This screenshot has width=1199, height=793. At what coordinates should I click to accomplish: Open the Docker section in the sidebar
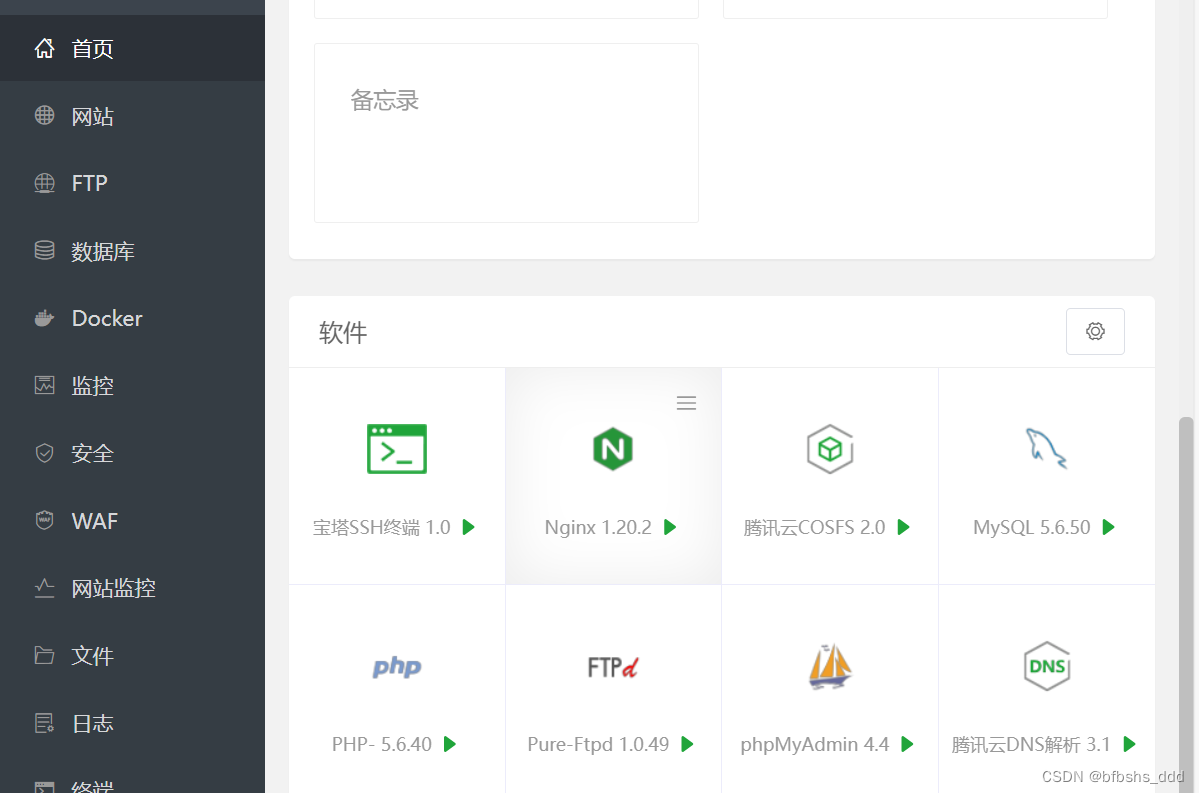point(105,318)
